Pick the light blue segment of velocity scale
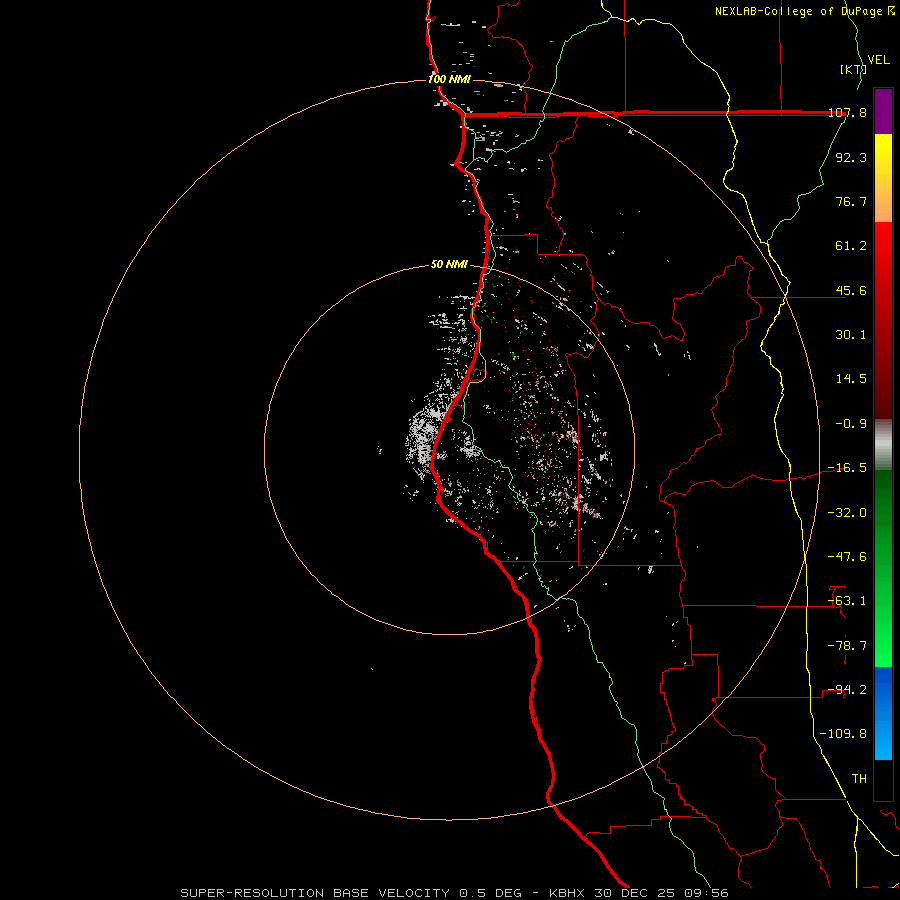Image resolution: width=900 pixels, height=900 pixels. point(883,738)
